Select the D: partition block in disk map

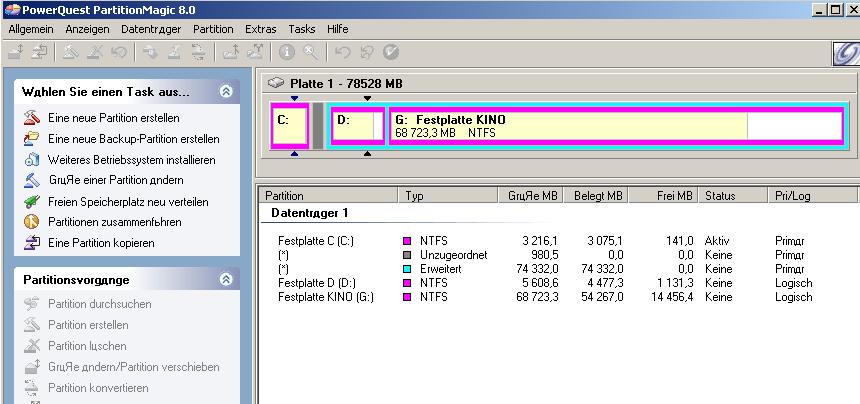point(358,126)
